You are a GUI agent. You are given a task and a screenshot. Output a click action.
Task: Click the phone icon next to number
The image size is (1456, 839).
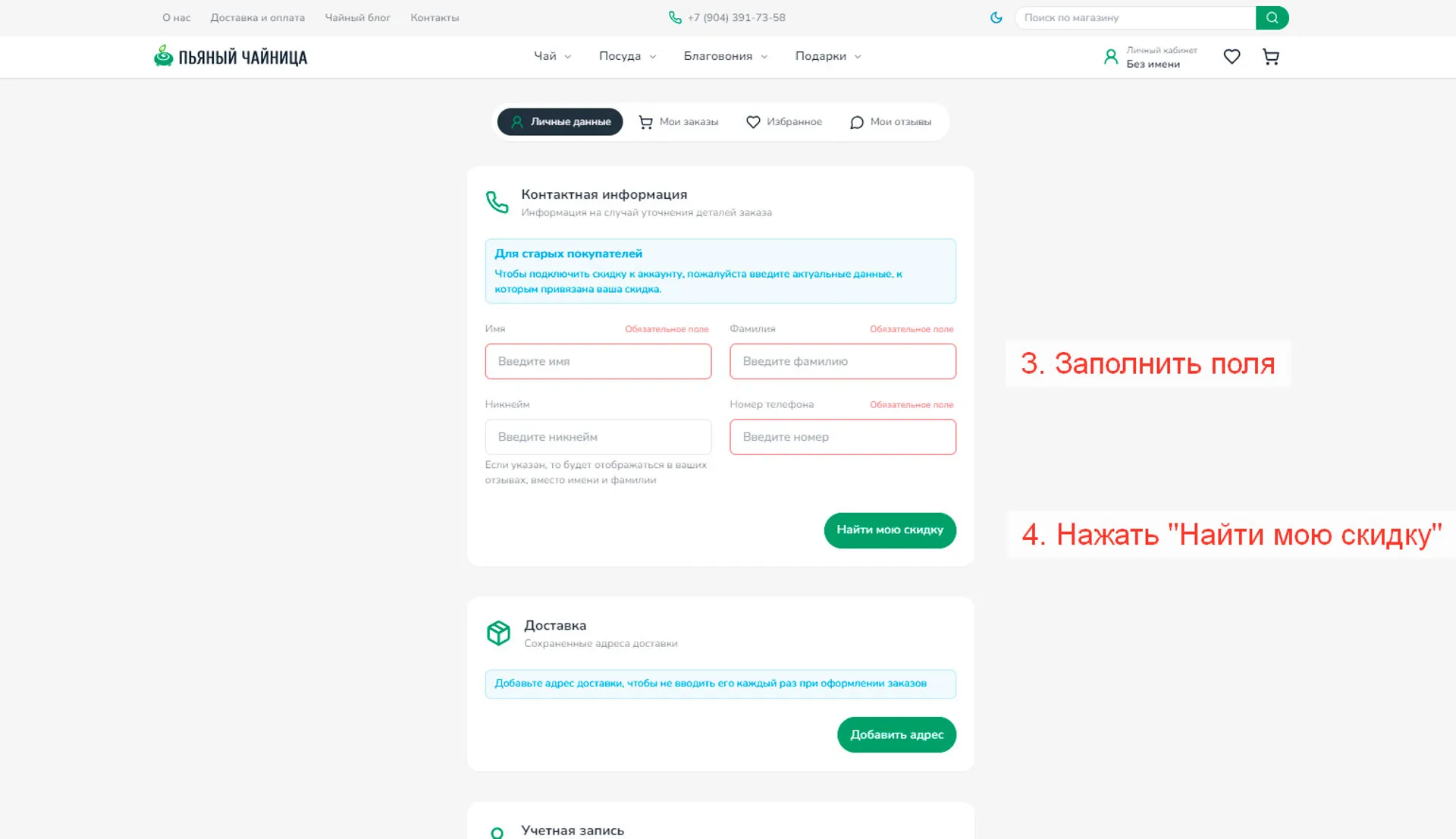[x=675, y=17]
